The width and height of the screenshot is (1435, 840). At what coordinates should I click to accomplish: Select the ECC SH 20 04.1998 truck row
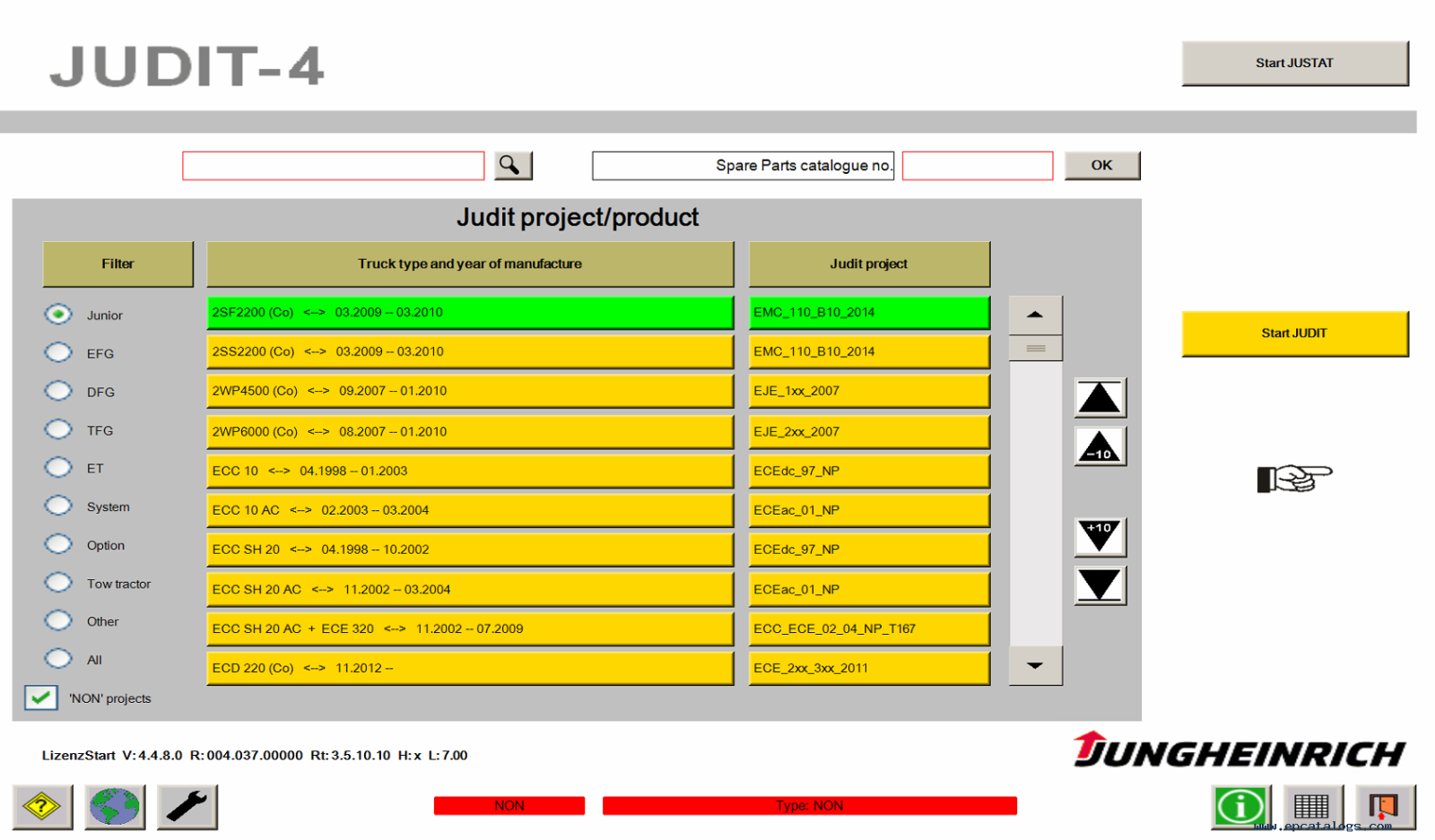pos(470,550)
